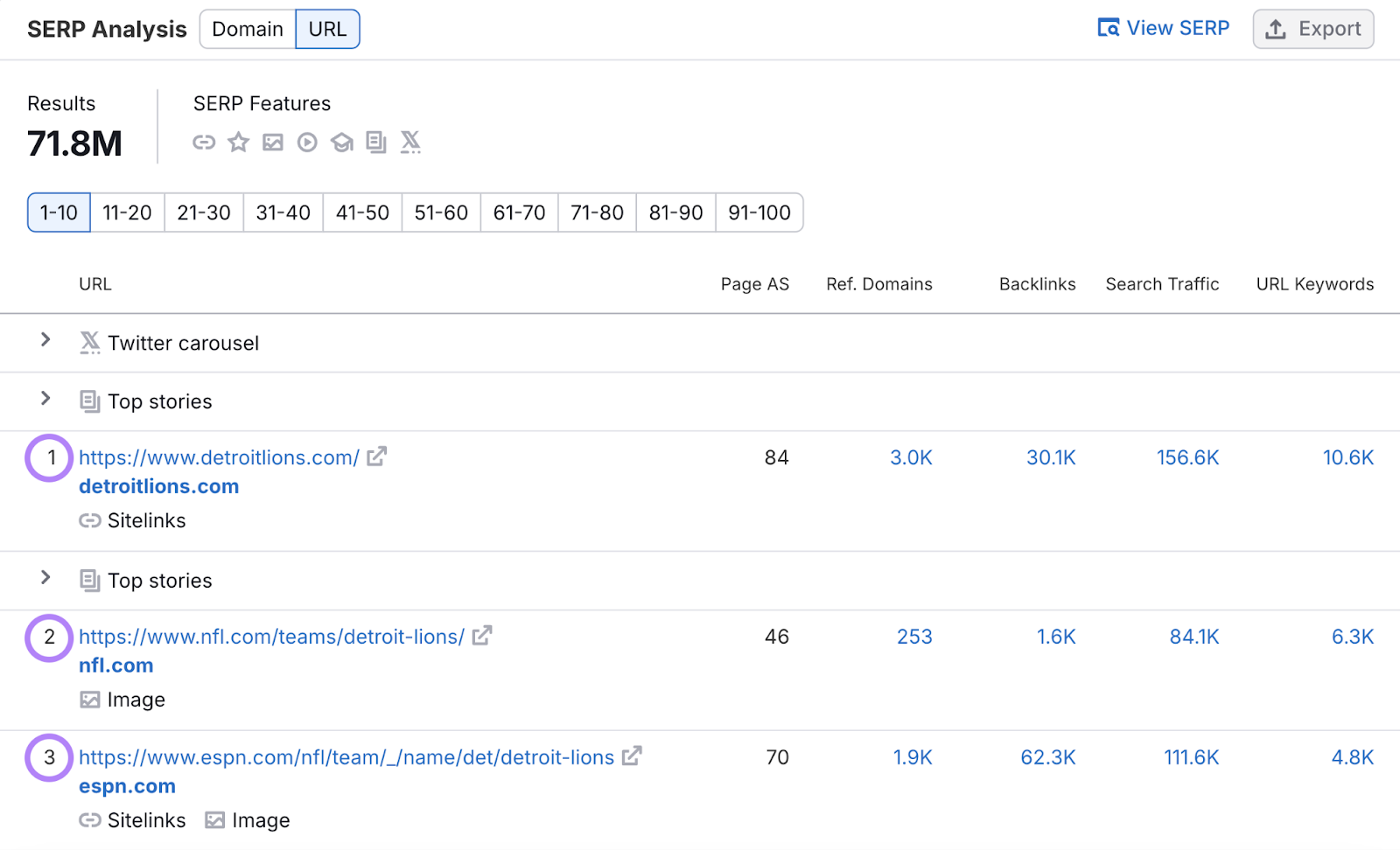Click the View SERP magnifier icon

click(1108, 28)
